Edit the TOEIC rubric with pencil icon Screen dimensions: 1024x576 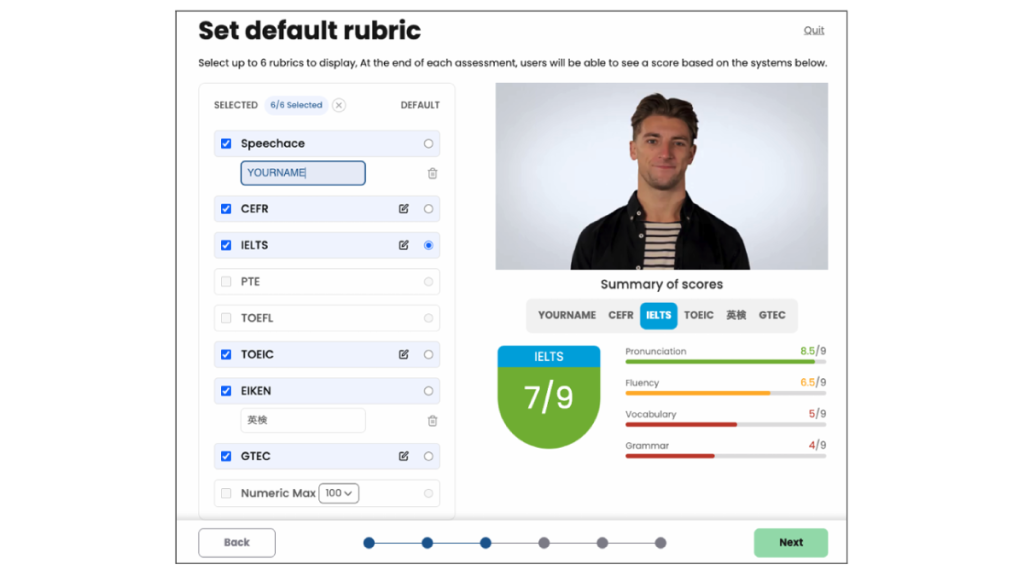coord(404,354)
